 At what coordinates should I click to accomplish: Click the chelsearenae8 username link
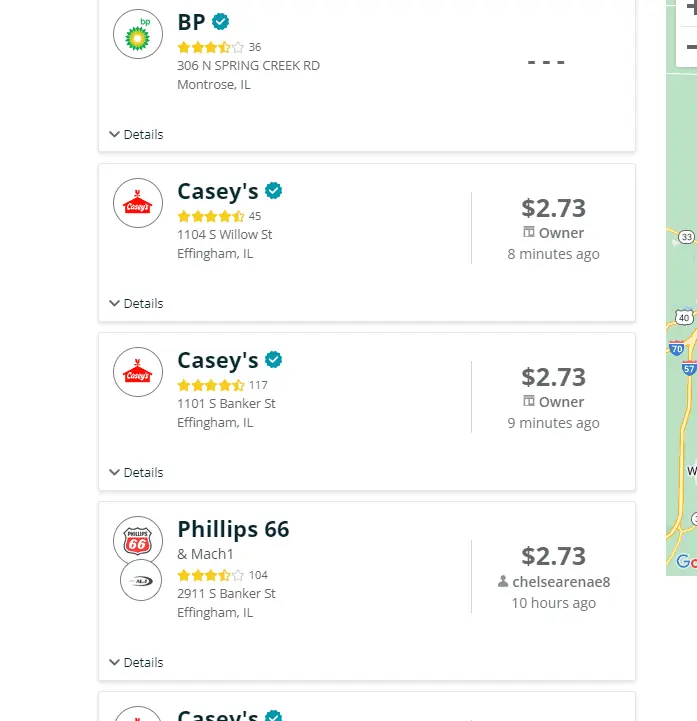[x=560, y=581]
